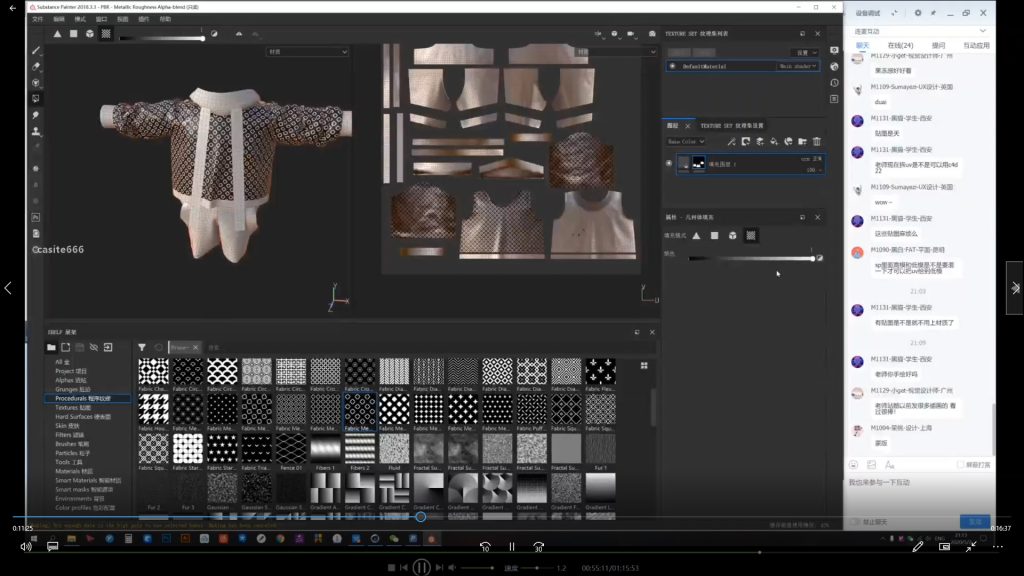
Task: Hide the fill layer with eye toggle
Action: [x=669, y=162]
